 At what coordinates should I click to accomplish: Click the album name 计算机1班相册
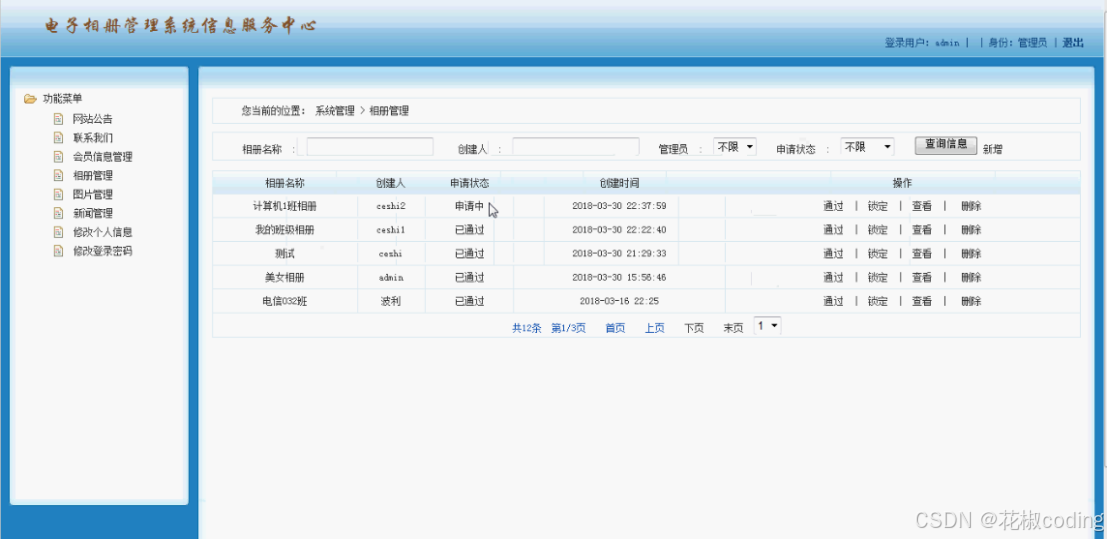tap(285, 206)
